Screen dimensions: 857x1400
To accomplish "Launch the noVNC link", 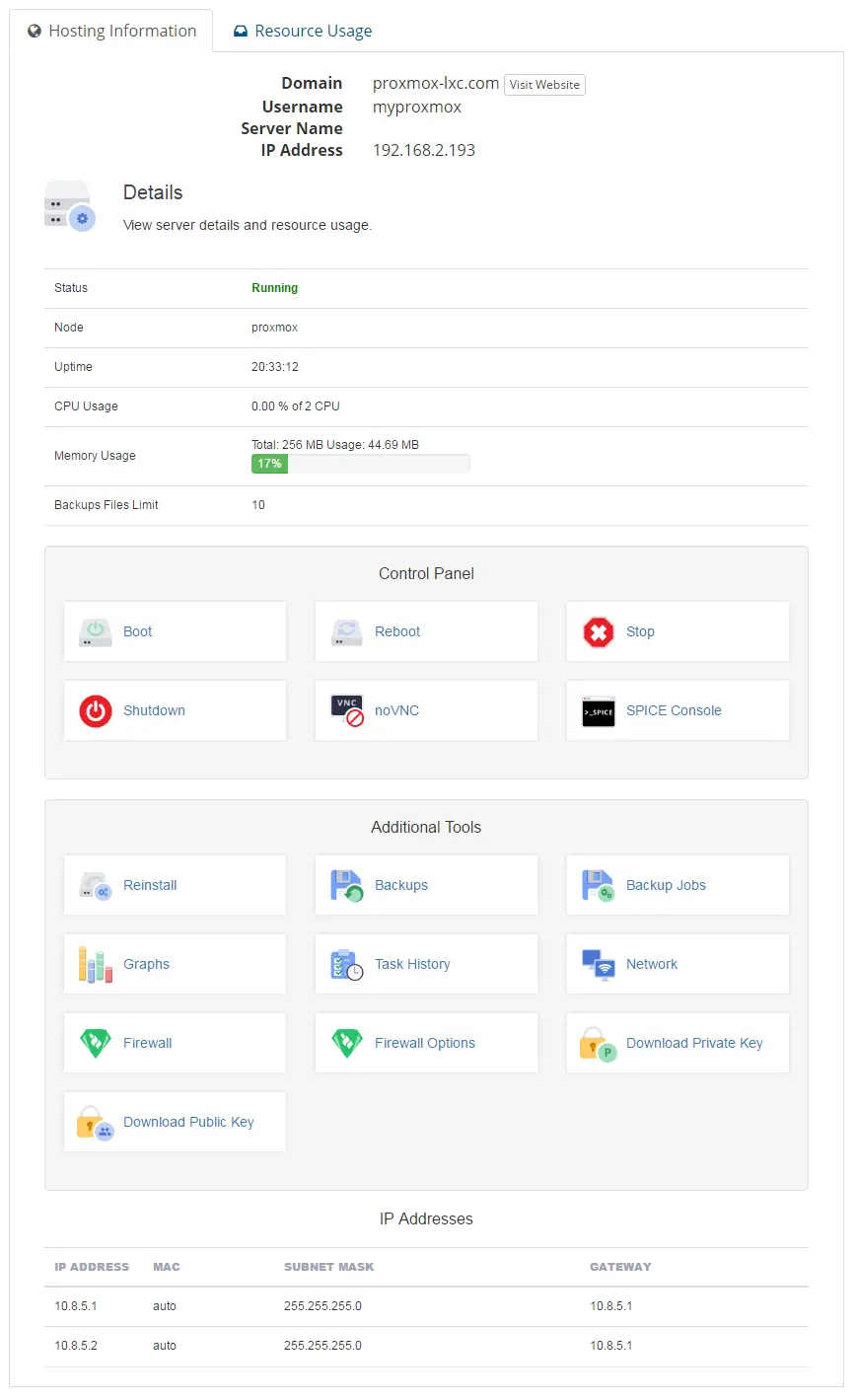I will (396, 710).
